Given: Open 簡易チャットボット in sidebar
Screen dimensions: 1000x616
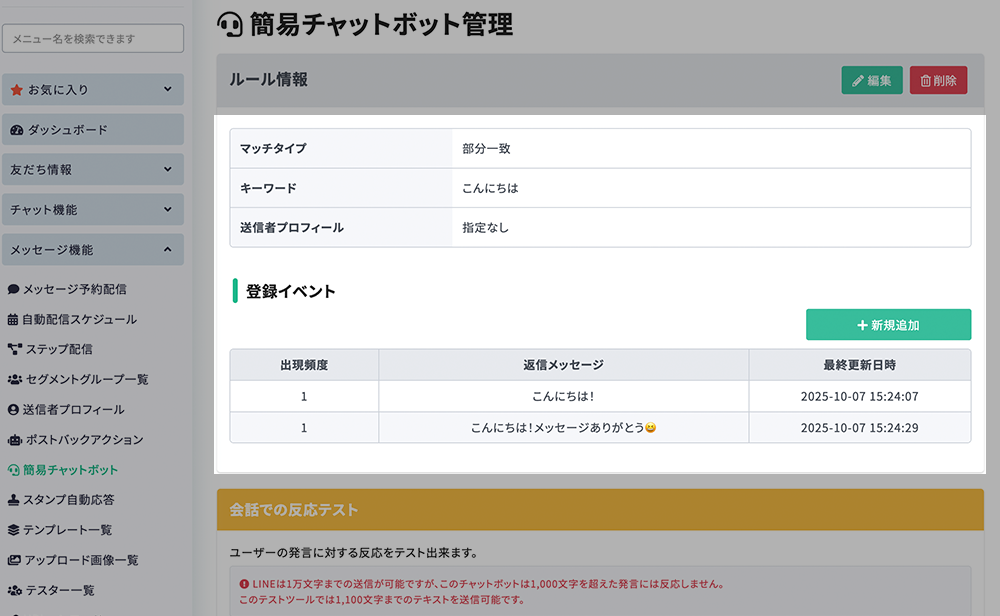Looking at the screenshot, I should click(70, 470).
